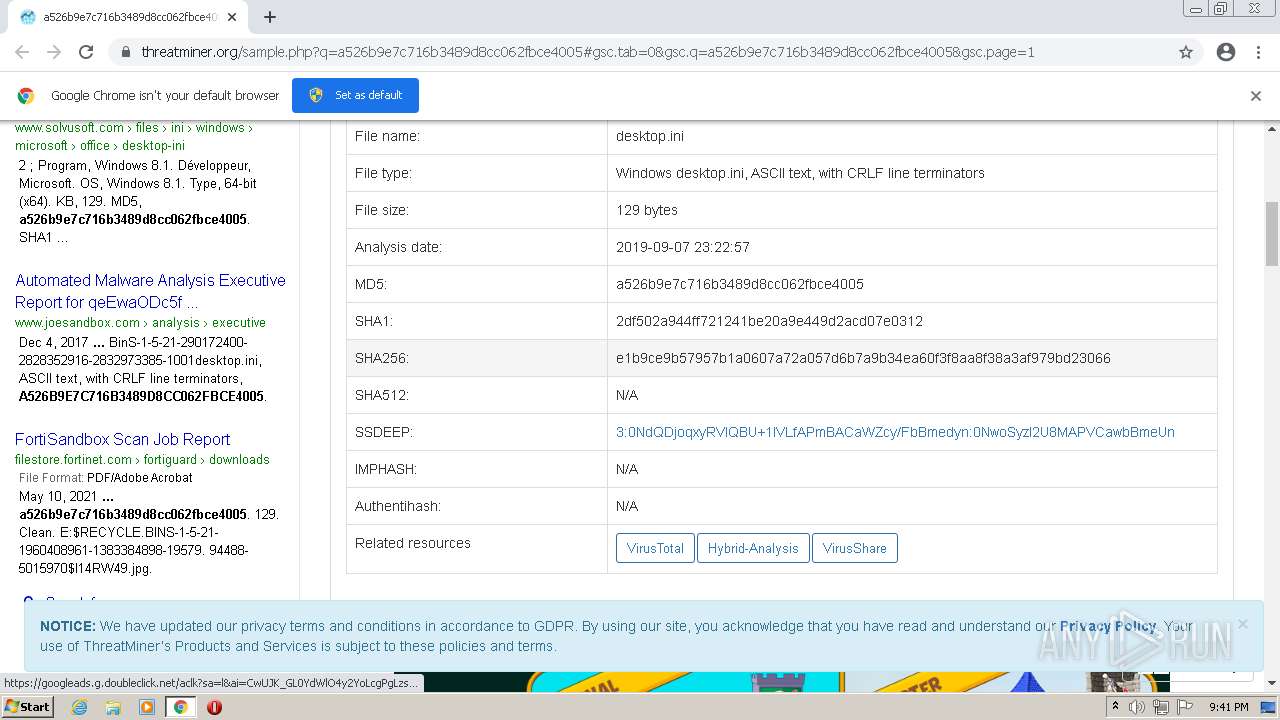Open the VirusShare related resource

[855, 548]
